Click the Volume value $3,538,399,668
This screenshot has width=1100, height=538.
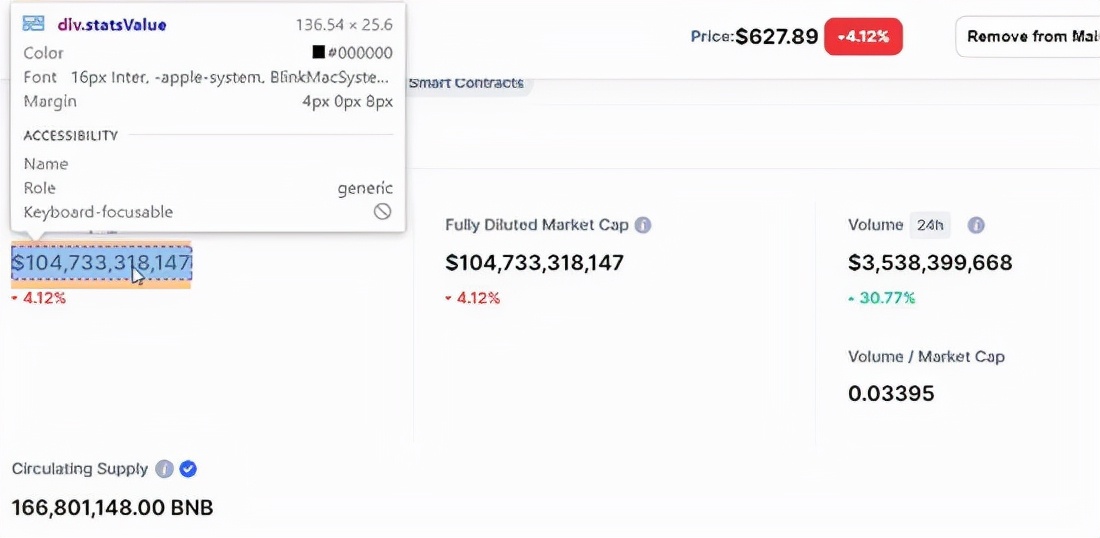coord(930,263)
